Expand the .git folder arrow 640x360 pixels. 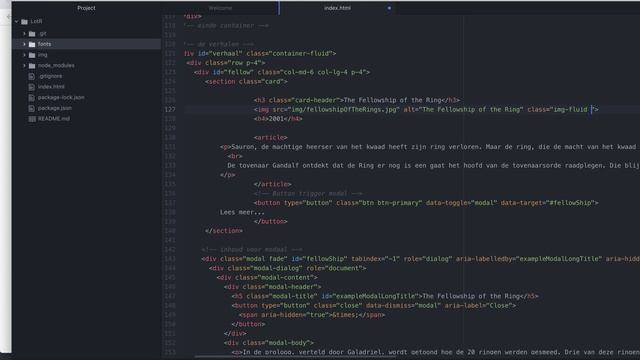pyautogui.click(x=24, y=33)
